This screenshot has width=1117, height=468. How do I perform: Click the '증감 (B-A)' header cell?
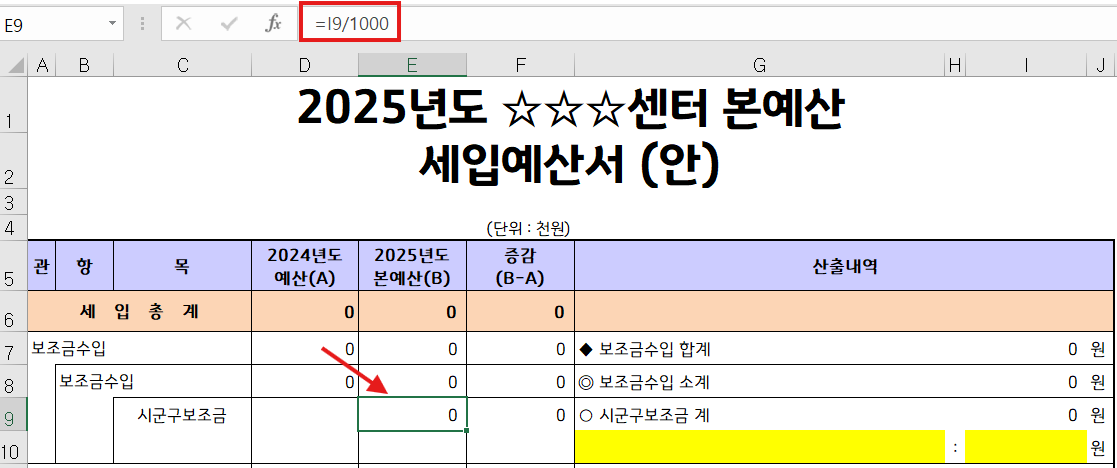(x=521, y=266)
